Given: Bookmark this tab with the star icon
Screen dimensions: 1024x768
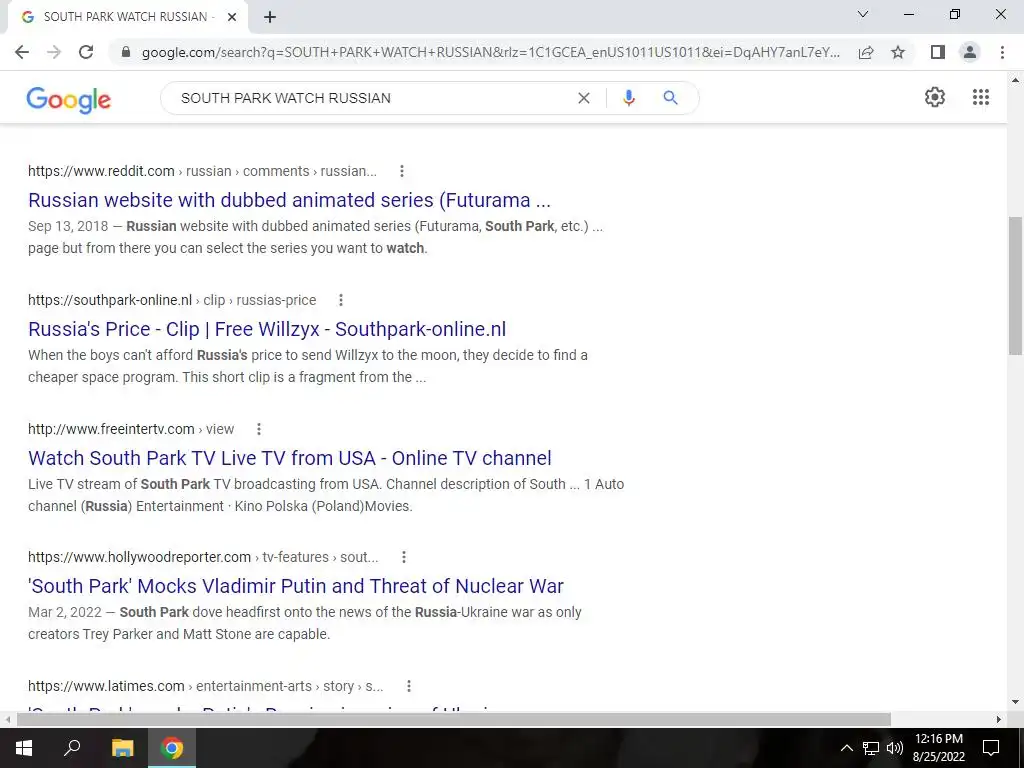Looking at the screenshot, I should (x=898, y=52).
